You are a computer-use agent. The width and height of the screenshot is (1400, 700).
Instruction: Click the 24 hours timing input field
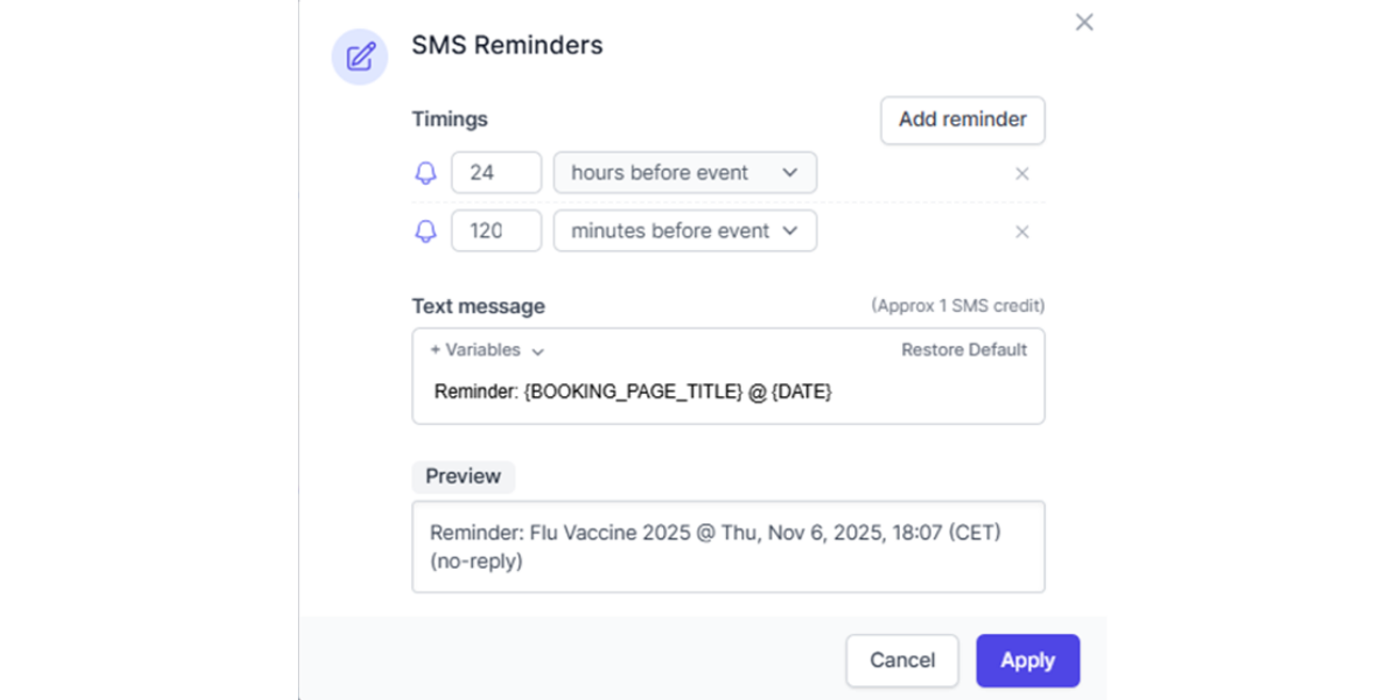[x=496, y=172]
